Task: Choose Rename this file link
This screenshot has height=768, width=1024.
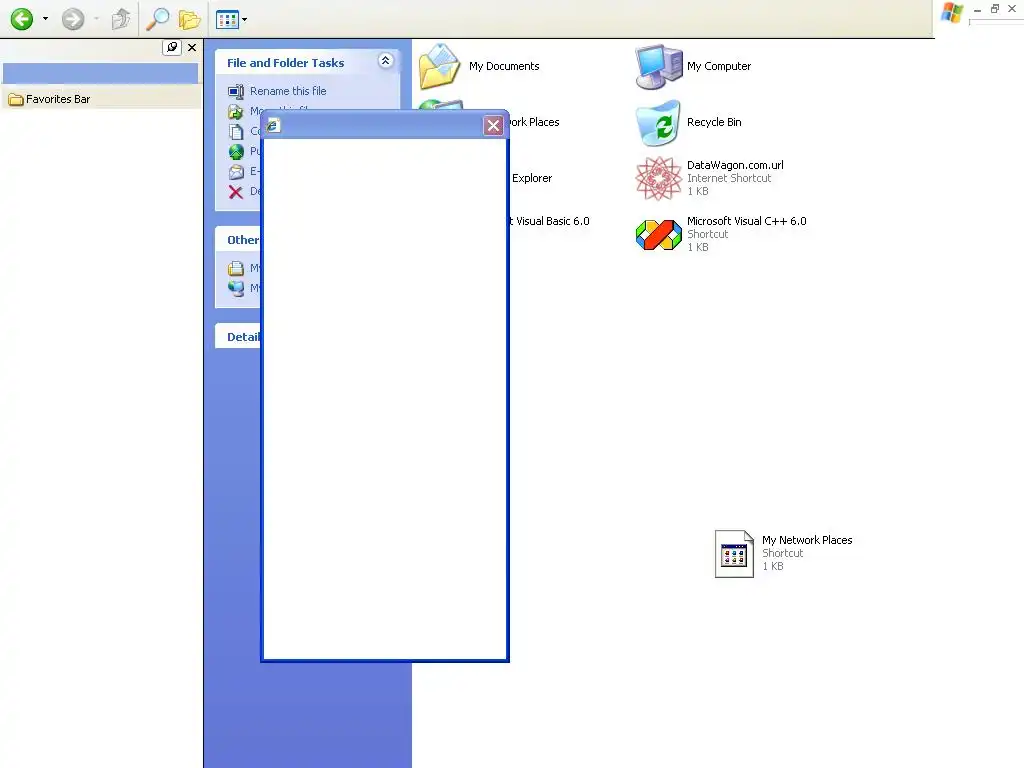Action: point(288,91)
